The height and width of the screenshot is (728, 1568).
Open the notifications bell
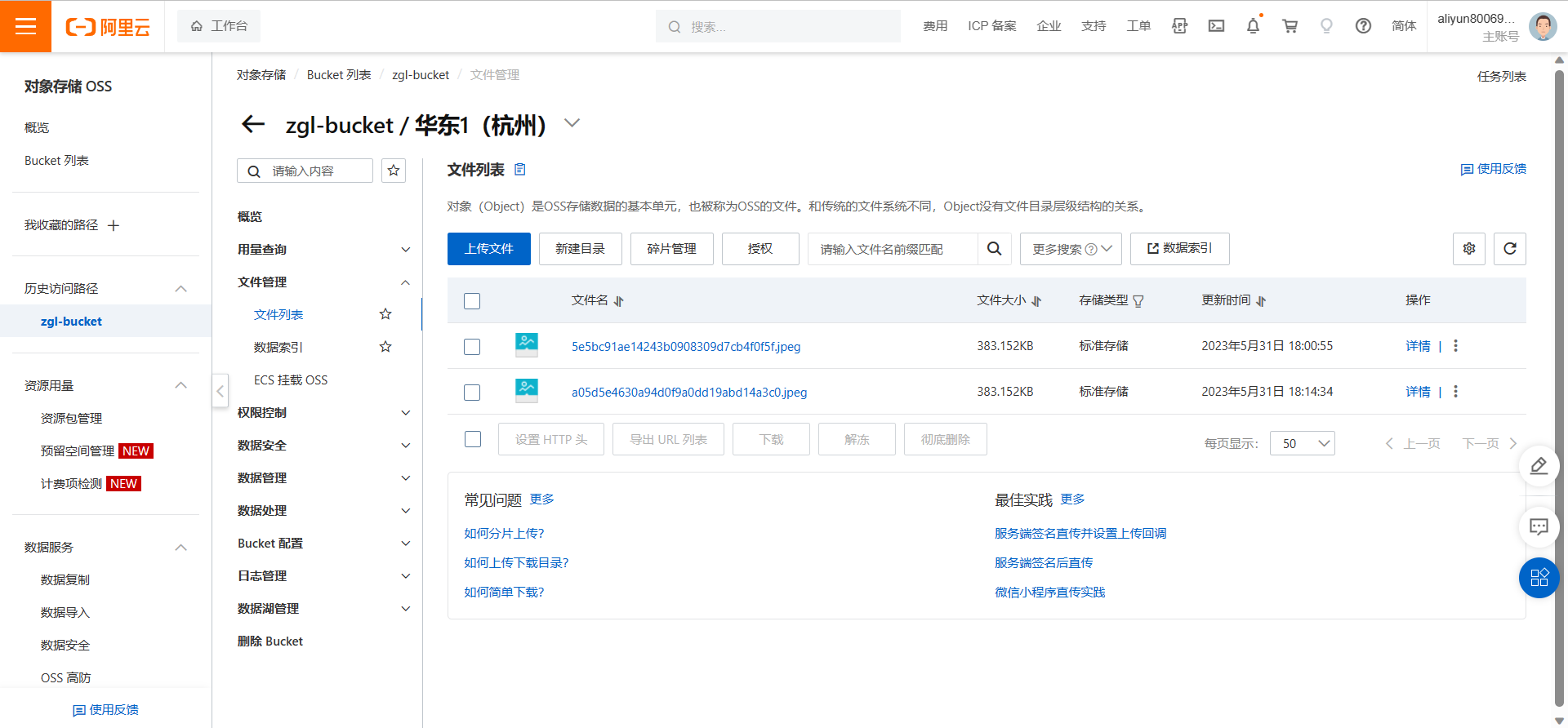point(1253,26)
